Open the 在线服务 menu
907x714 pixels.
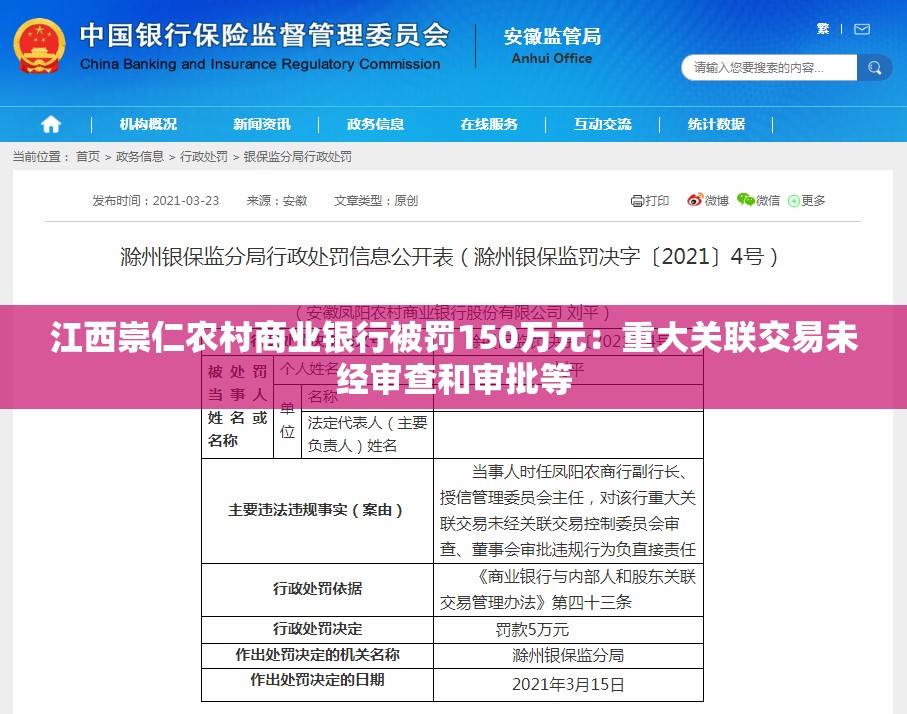click(489, 124)
